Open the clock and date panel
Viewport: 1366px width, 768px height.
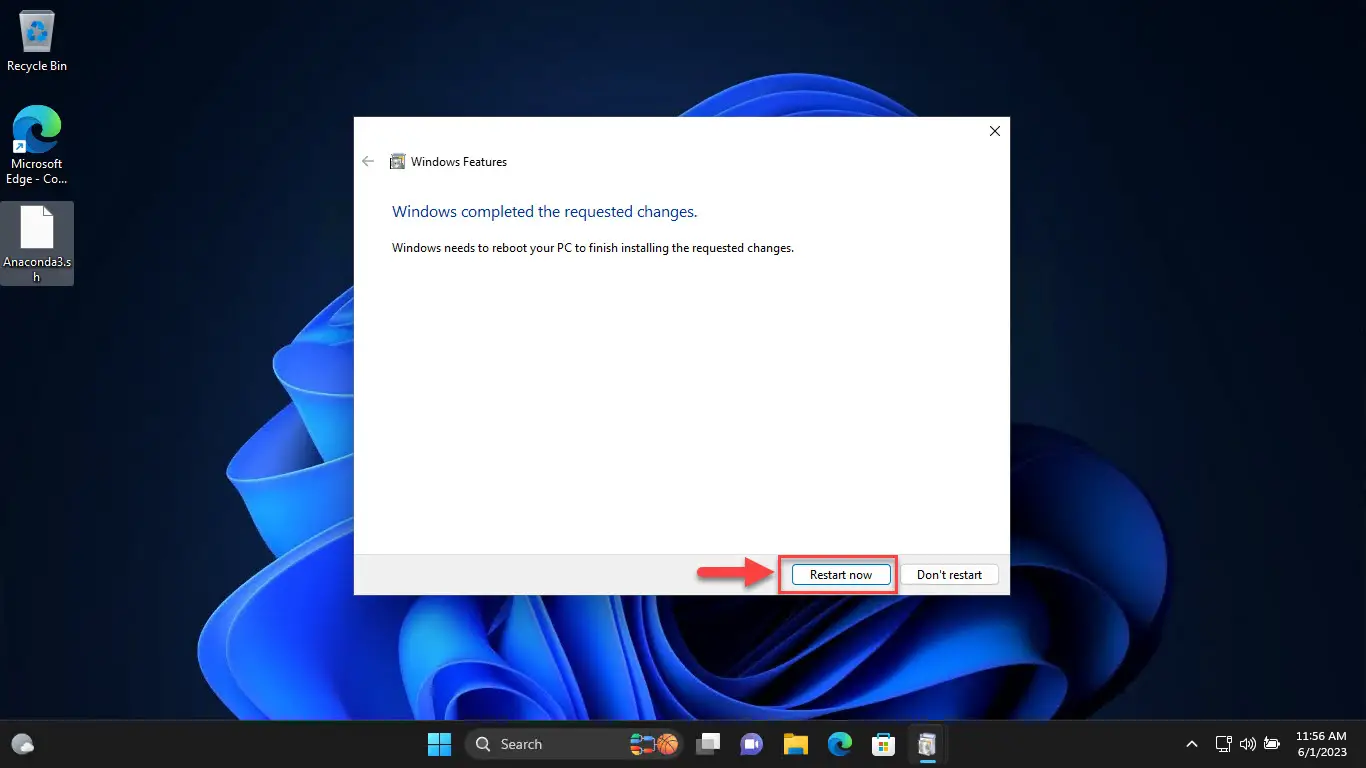click(1321, 744)
